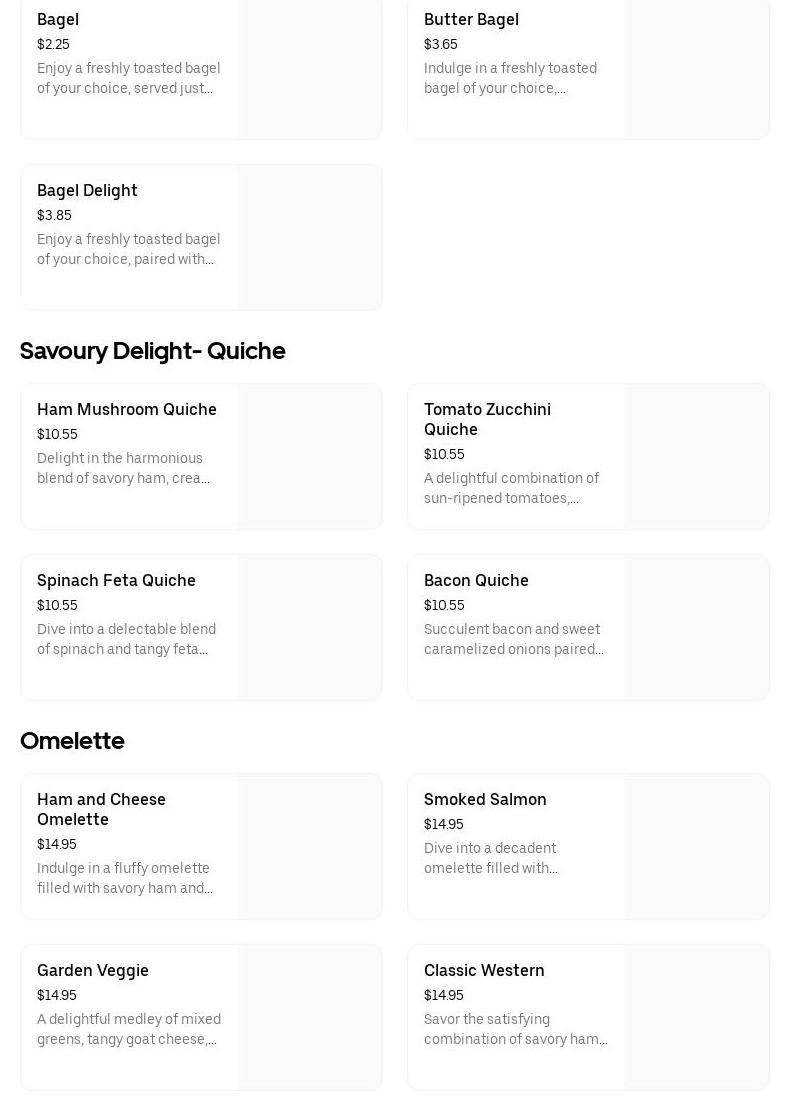The width and height of the screenshot is (804, 1113).
Task: Open the Garden Veggie image placeholder
Action: point(310,1018)
